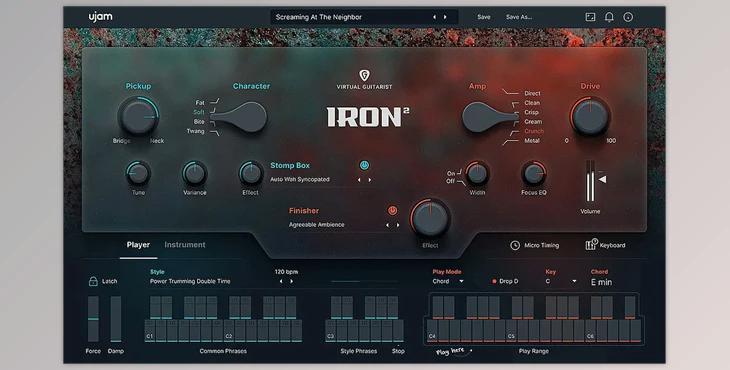The image size is (730, 370).
Task: Go to the previous preset with left arrow
Action: (434, 17)
